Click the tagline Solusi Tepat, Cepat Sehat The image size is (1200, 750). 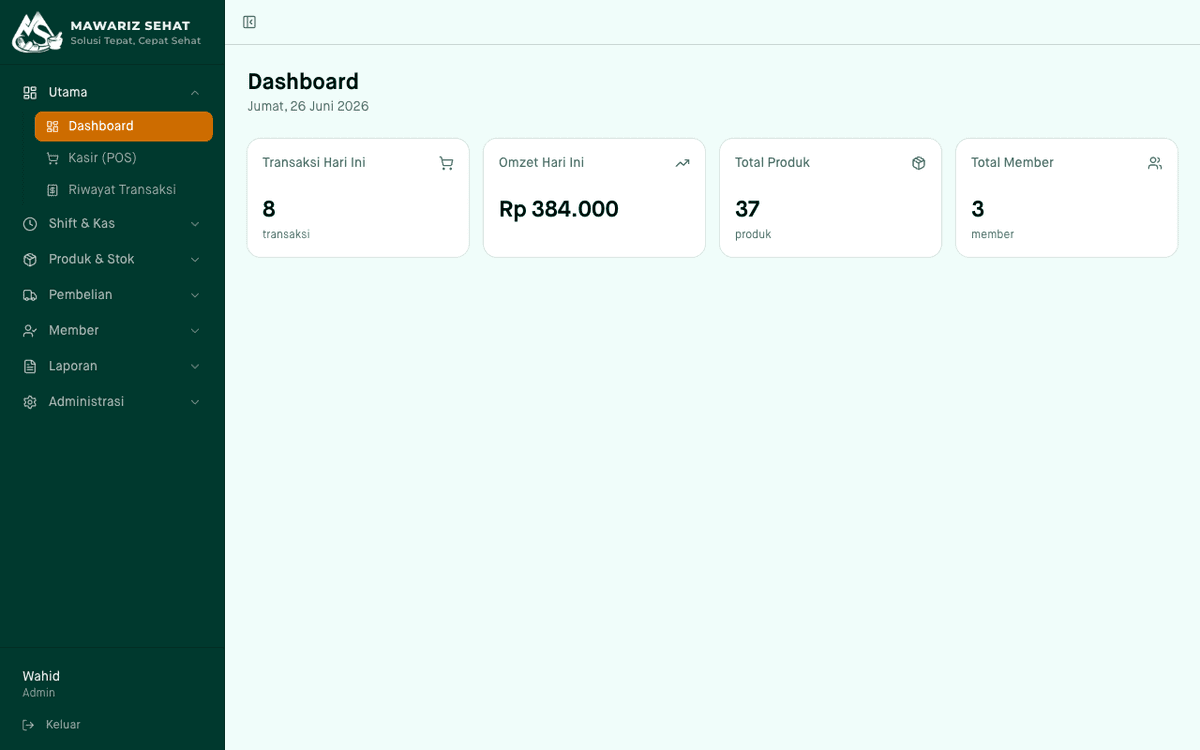click(135, 41)
